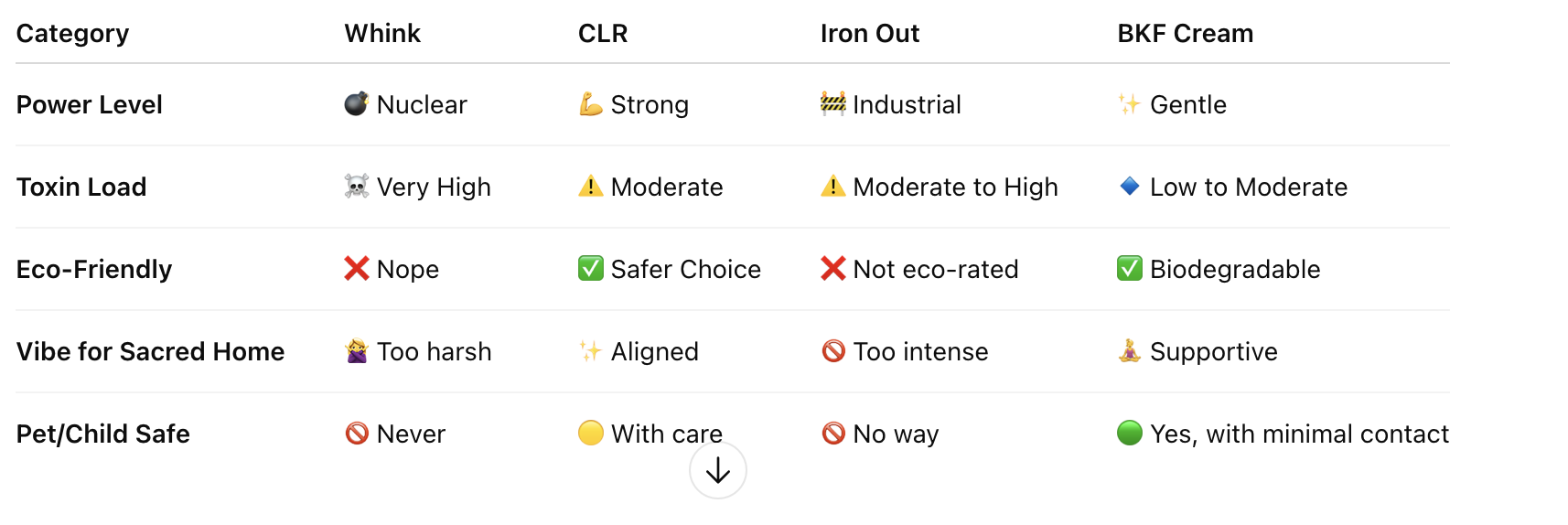Click the sparkles icon next to Gentle
The image size is (1568, 525).
click(1130, 104)
